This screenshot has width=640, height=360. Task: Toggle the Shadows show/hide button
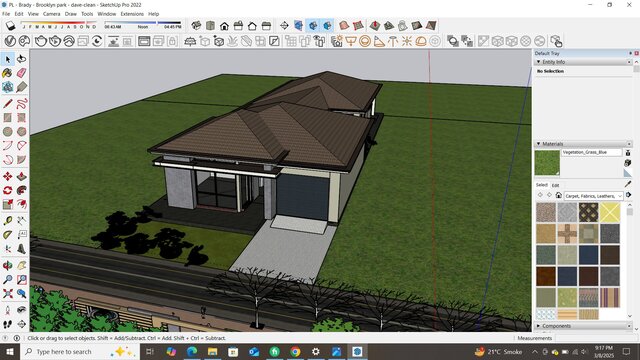pyautogui.click(x=10, y=26)
